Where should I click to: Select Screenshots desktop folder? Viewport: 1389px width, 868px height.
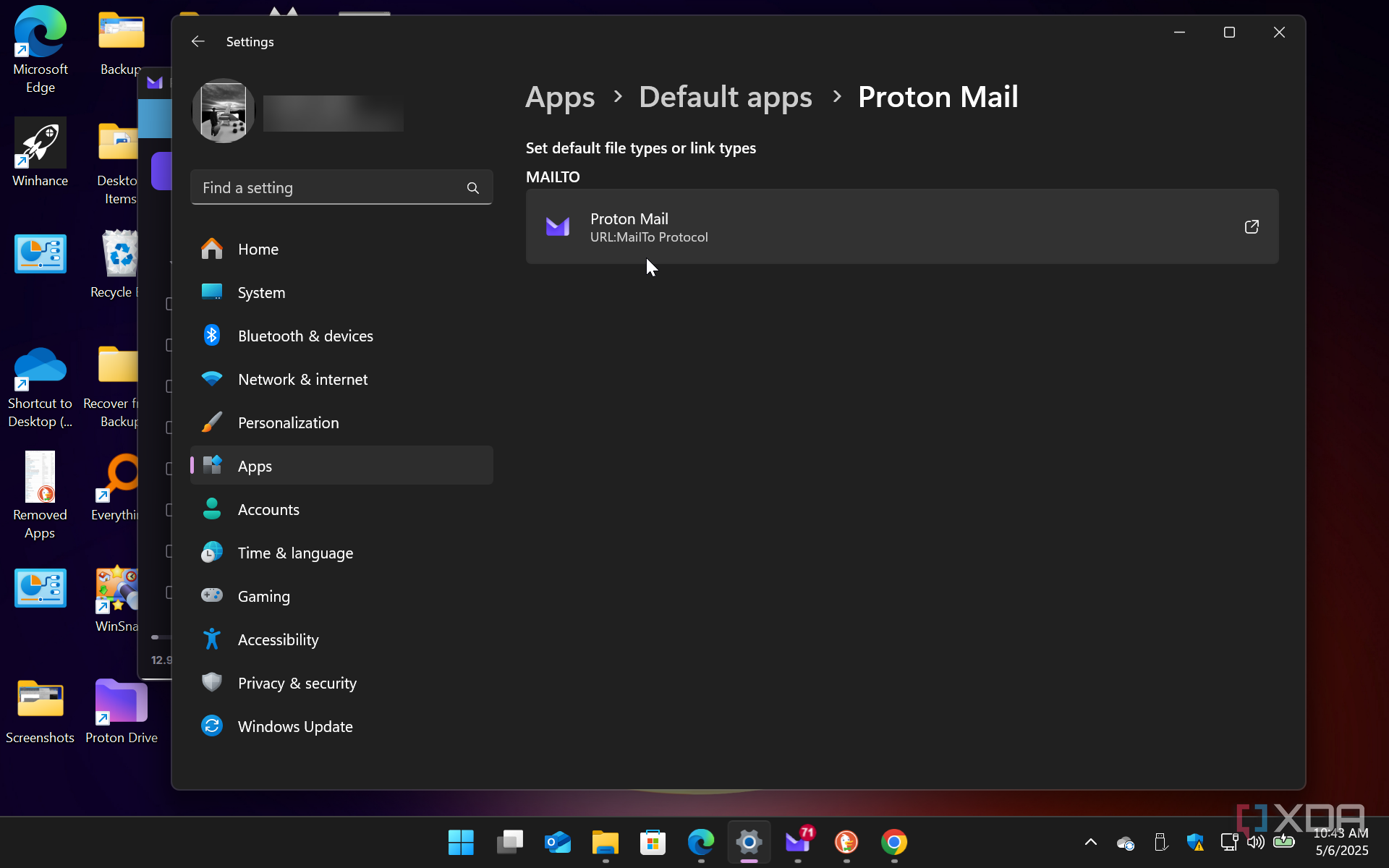41,712
